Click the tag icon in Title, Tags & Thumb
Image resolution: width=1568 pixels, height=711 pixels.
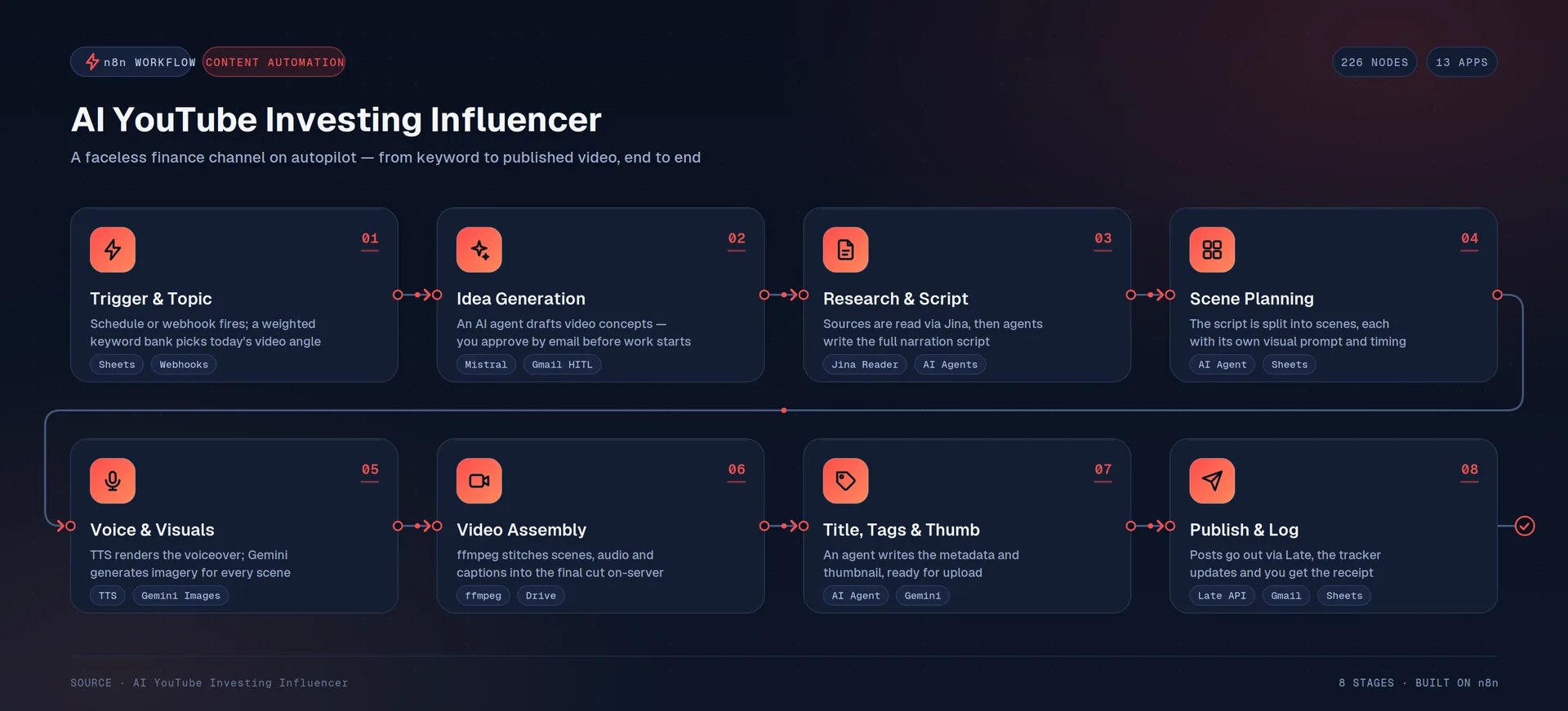846,481
